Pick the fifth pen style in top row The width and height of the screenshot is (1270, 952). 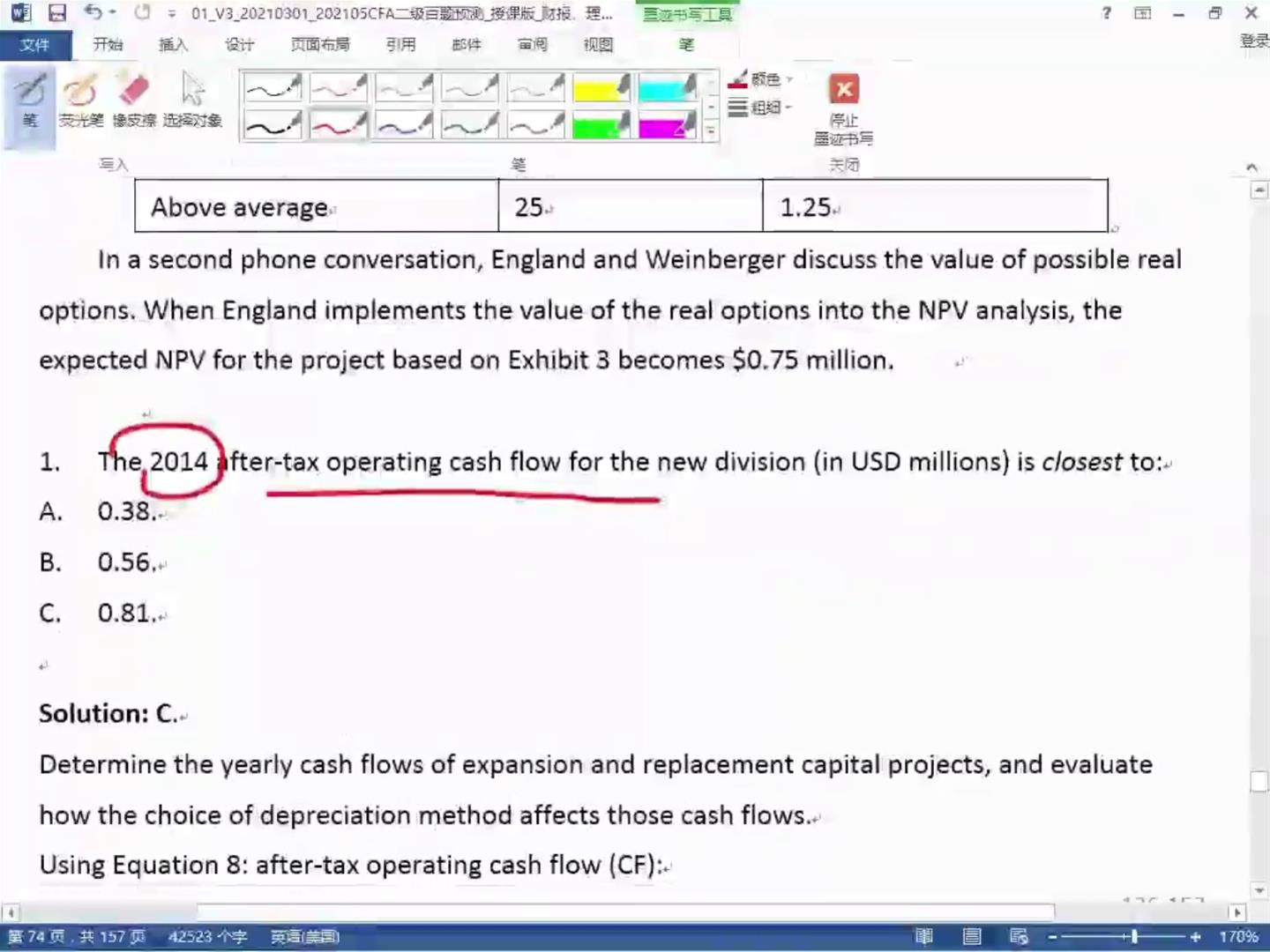click(535, 87)
